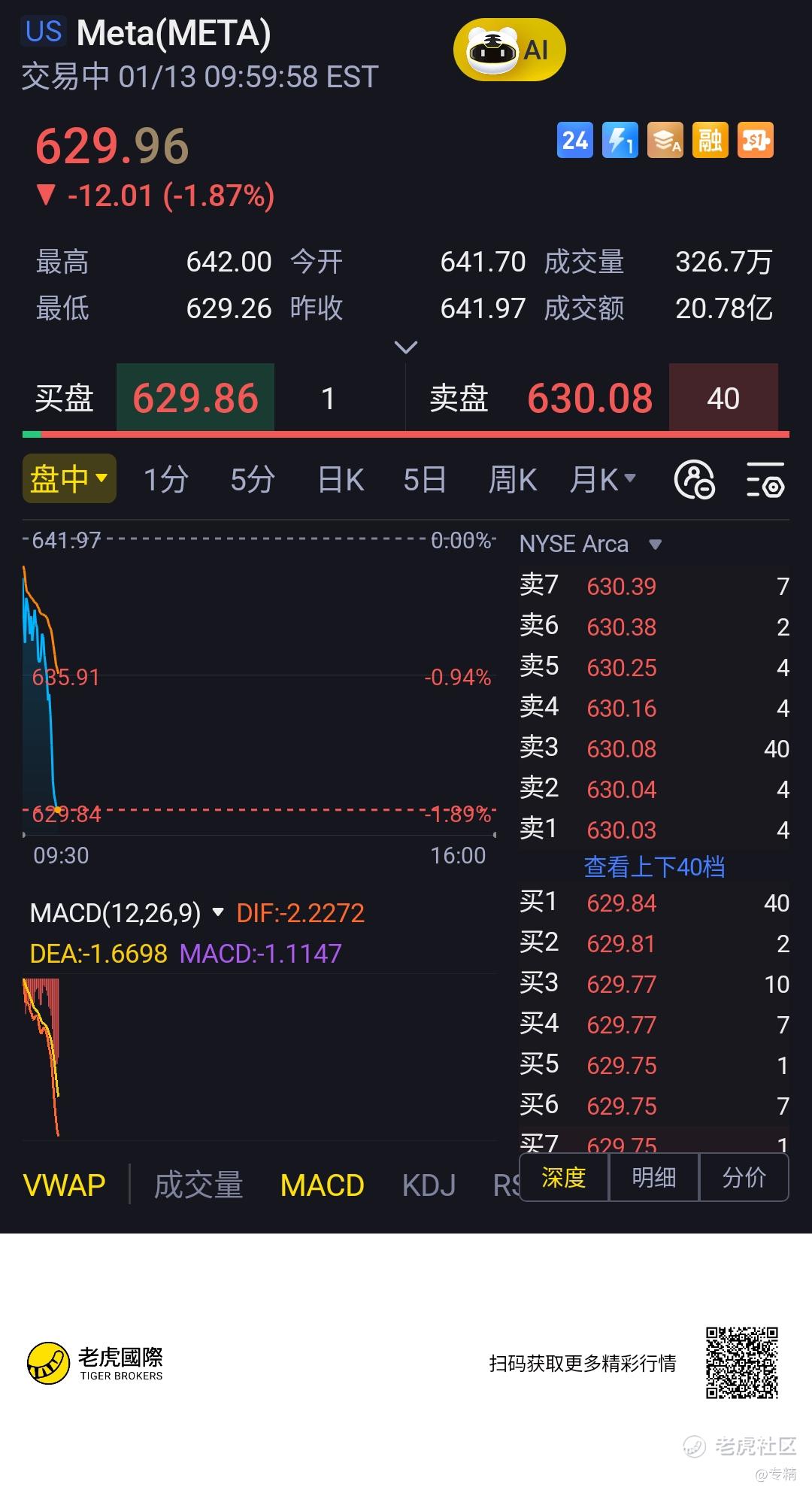This screenshot has width=812, height=1493.
Task: Select 卖1 row at 630.03
Action: [x=654, y=830]
